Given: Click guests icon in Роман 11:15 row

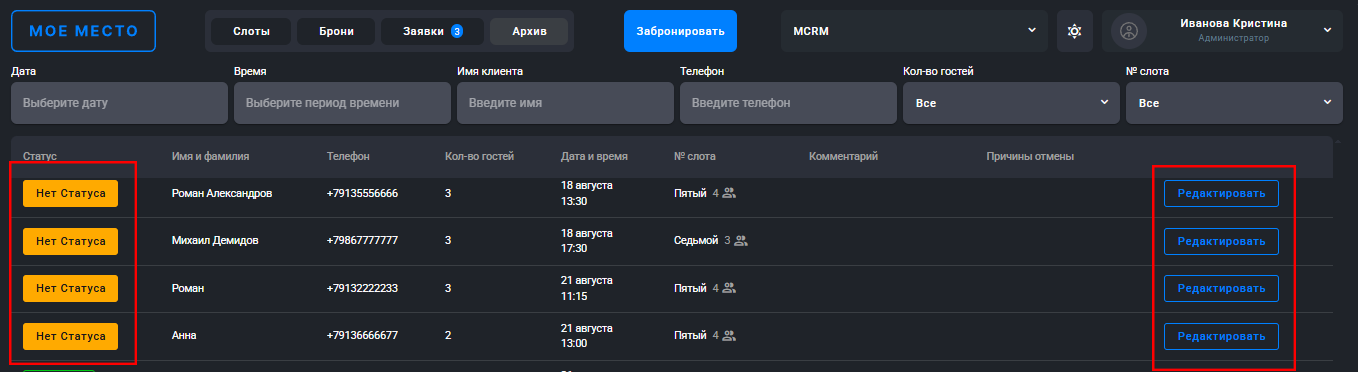Looking at the screenshot, I should (x=729, y=288).
